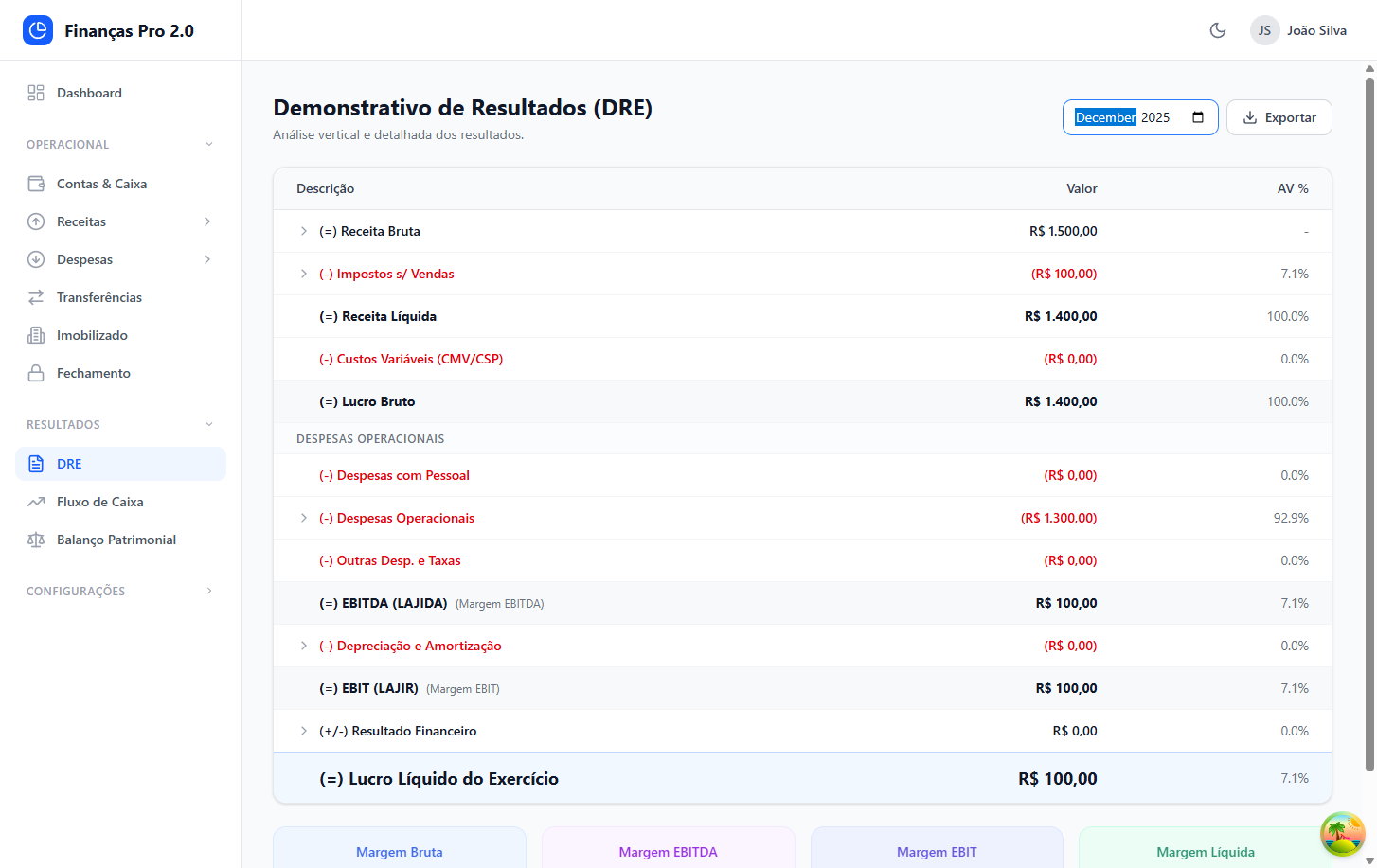Collapse the OPERACIONAL sidebar section

coord(209,145)
